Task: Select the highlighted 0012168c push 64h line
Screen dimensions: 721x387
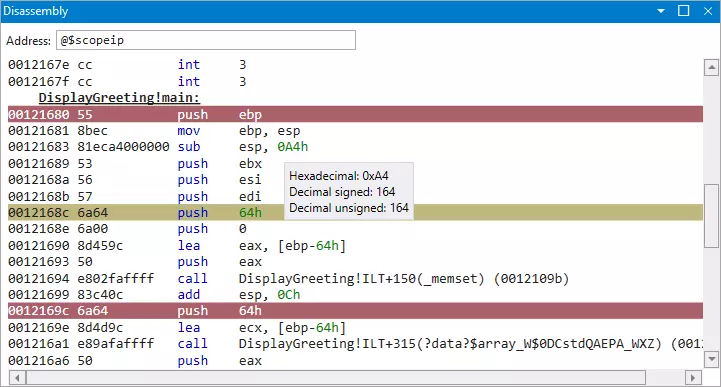Action: (355, 212)
